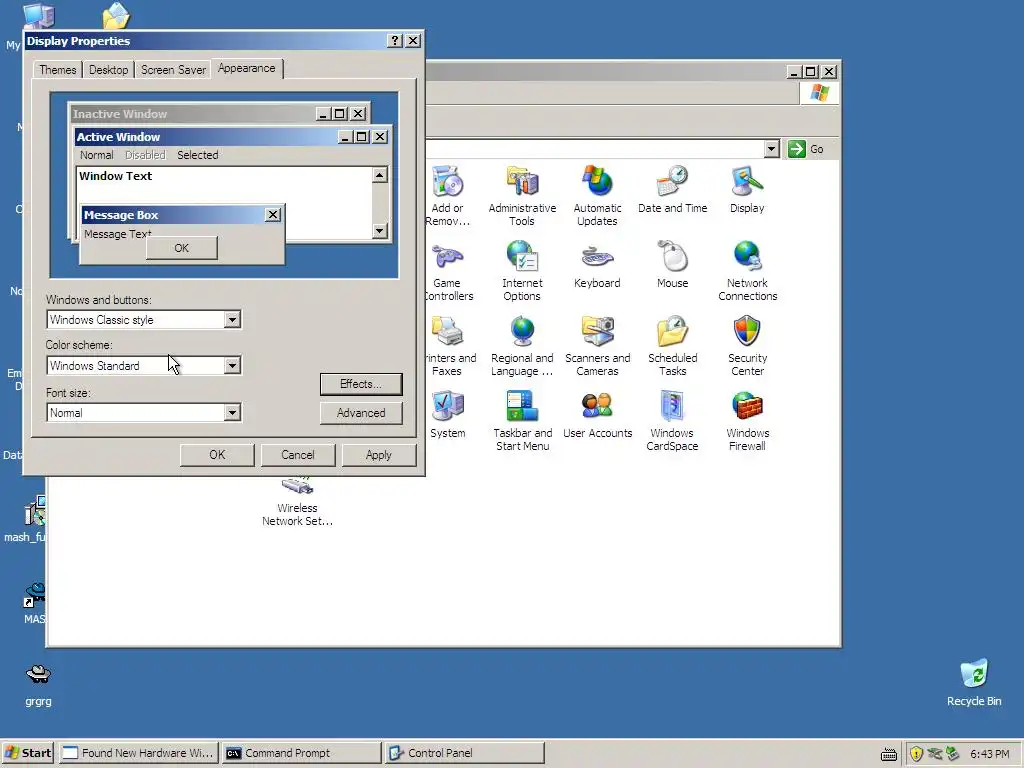
Task: Click Selected menu item in preview
Action: 197,155
